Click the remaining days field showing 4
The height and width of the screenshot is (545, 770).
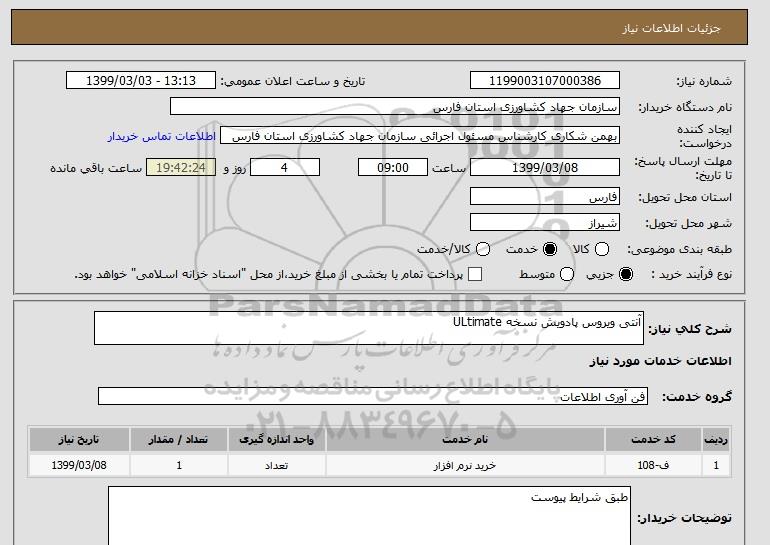tap(285, 167)
